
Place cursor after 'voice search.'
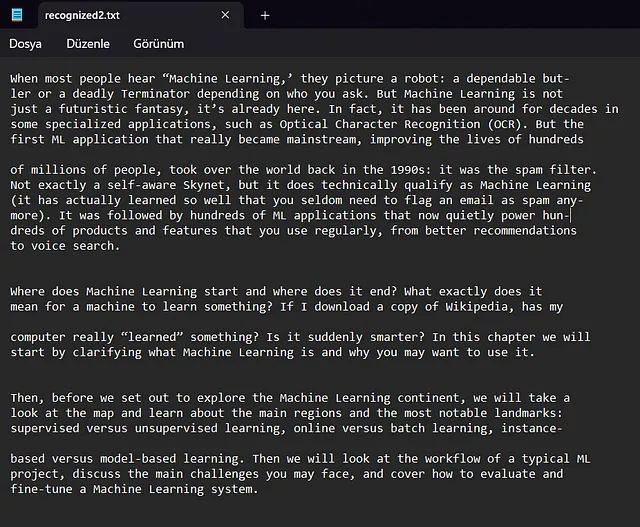click(x=120, y=246)
